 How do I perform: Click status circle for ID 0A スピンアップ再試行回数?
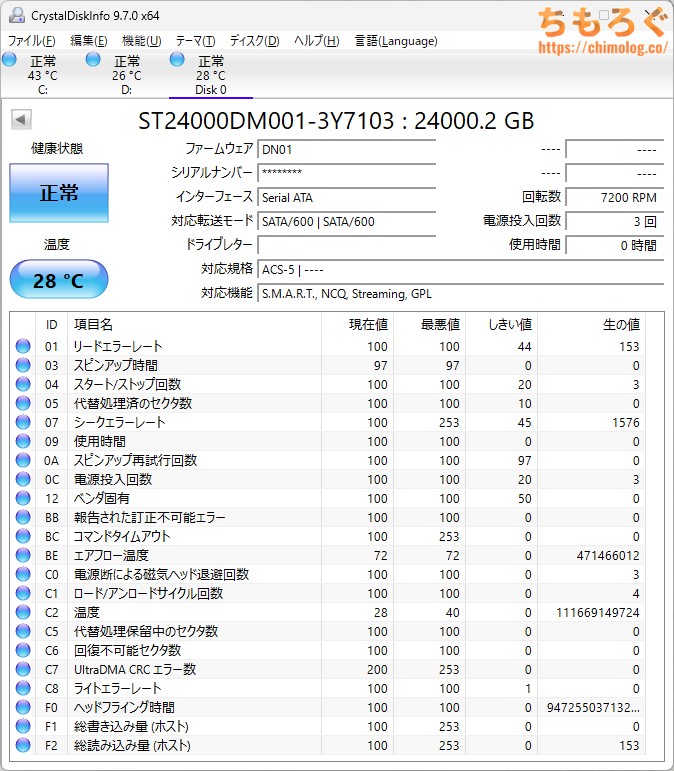click(x=23, y=460)
